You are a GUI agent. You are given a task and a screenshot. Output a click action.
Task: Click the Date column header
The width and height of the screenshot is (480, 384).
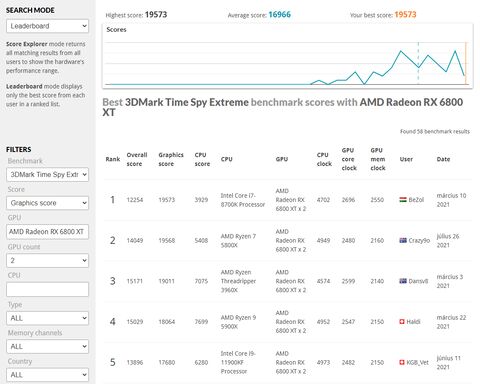point(443,159)
